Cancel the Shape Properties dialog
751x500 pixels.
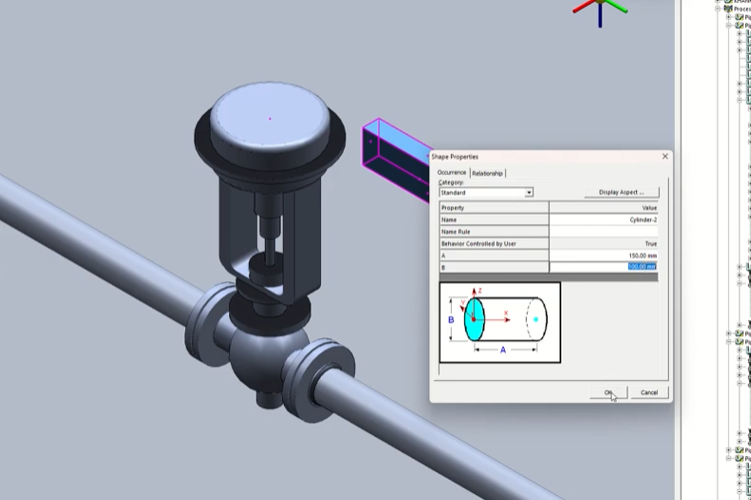pyautogui.click(x=649, y=392)
